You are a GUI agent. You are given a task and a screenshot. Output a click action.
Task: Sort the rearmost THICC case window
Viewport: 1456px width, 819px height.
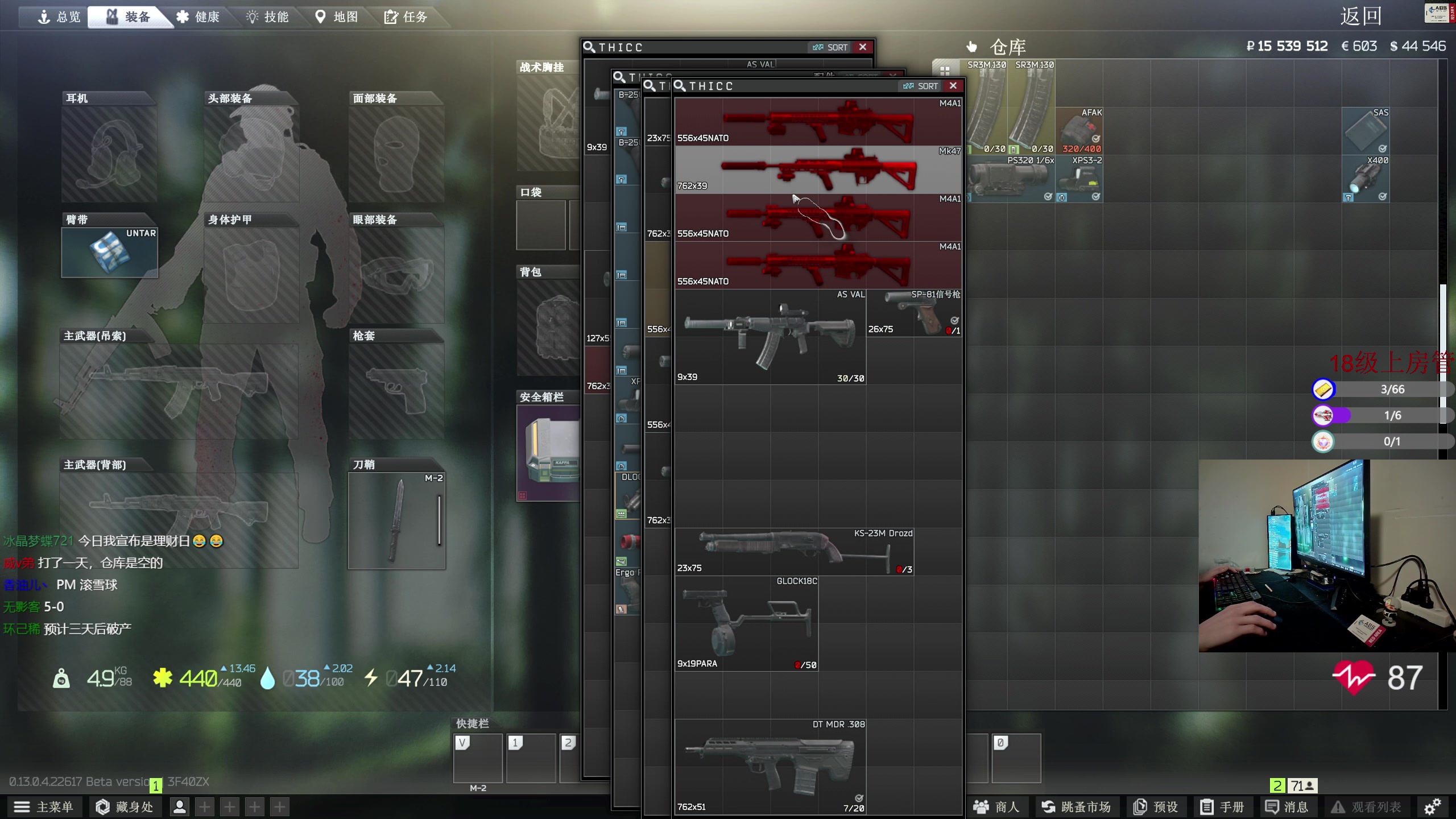point(830,47)
